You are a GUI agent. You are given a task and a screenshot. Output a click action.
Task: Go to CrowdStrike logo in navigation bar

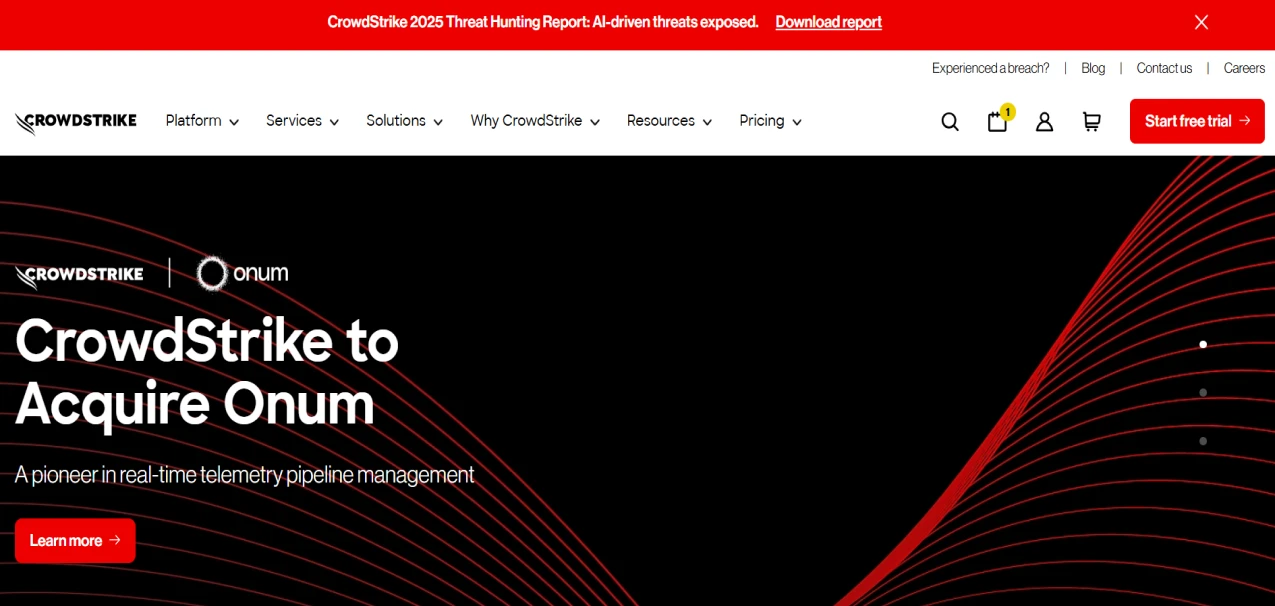click(76, 122)
